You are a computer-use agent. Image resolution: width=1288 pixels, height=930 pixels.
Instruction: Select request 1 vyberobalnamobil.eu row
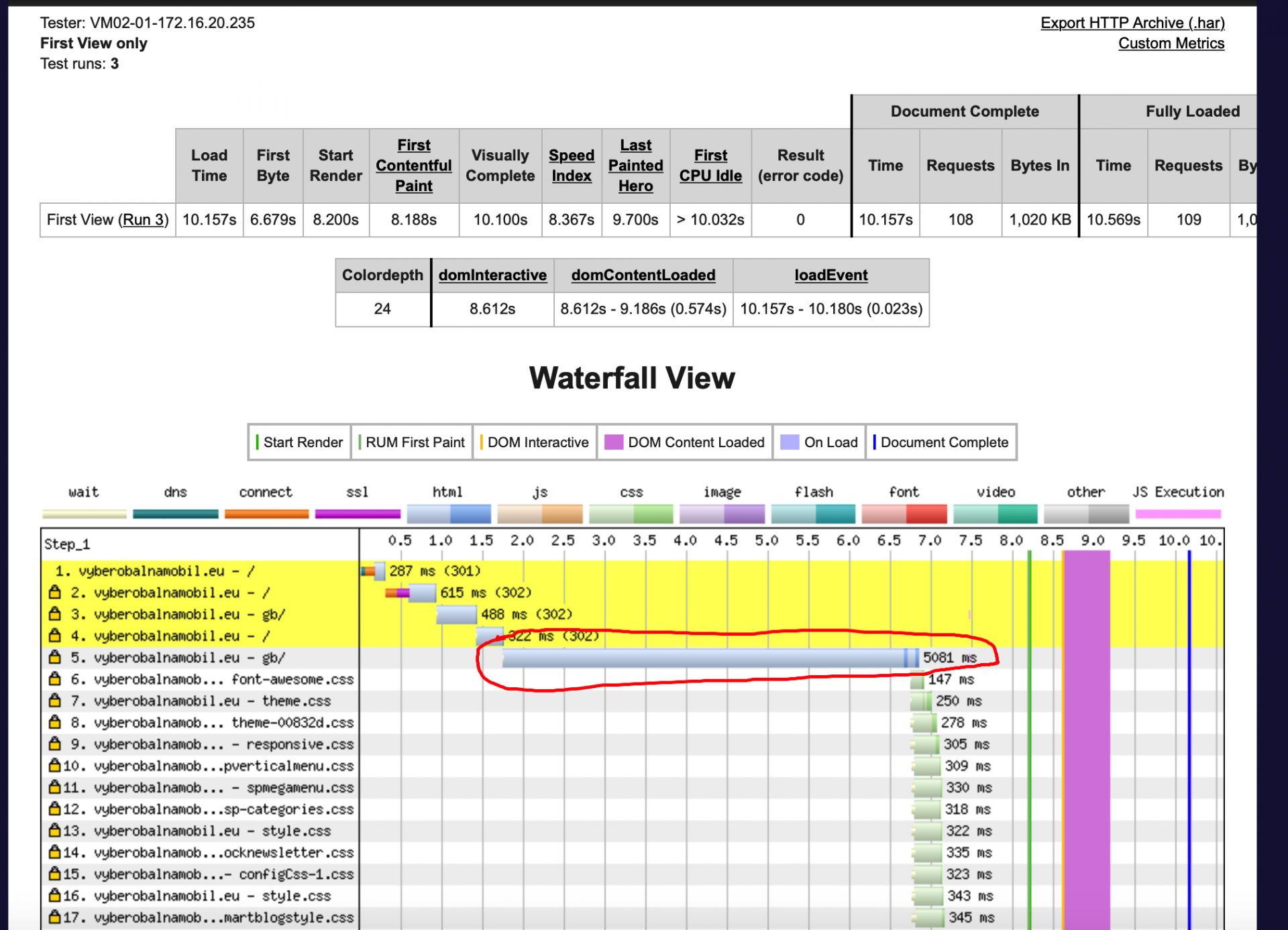click(x=154, y=571)
